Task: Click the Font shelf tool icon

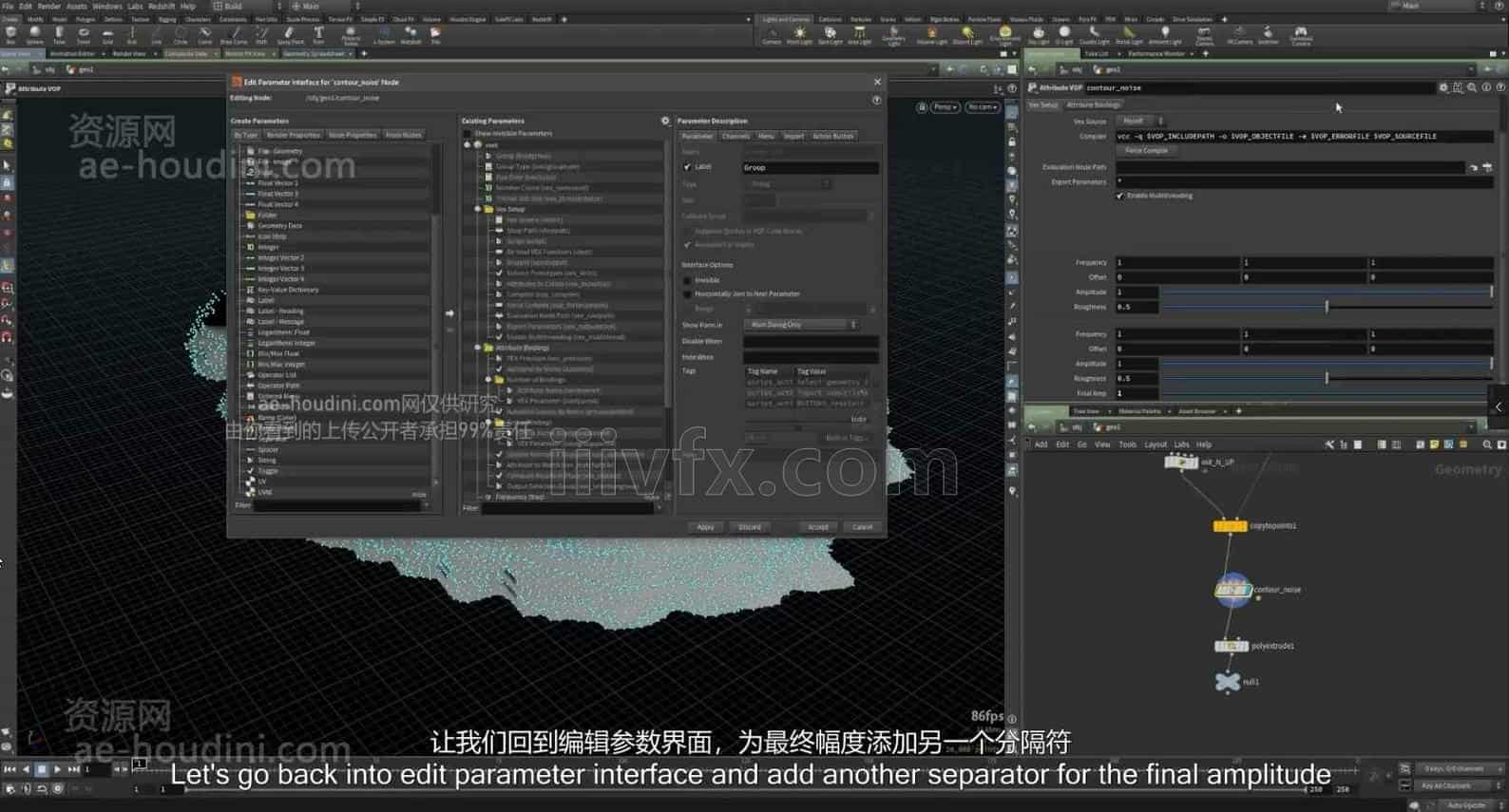Action: point(318,35)
